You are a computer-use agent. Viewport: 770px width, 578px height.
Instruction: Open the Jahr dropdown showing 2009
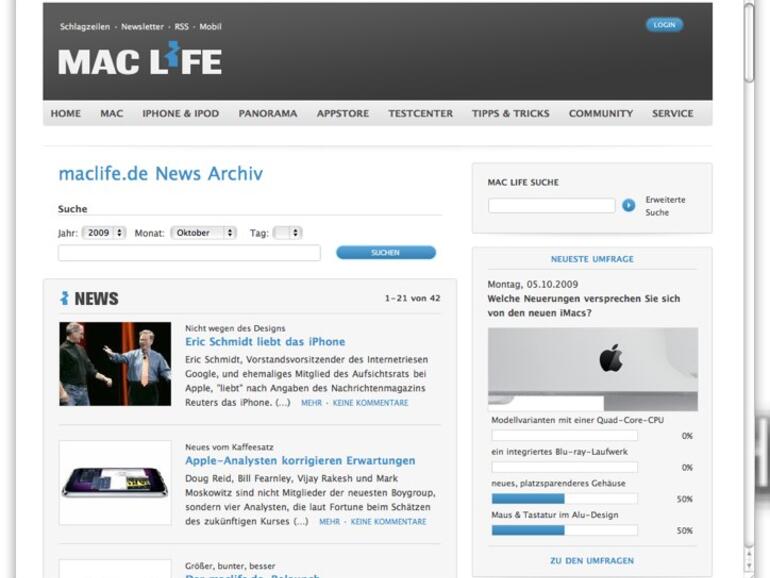(x=104, y=233)
